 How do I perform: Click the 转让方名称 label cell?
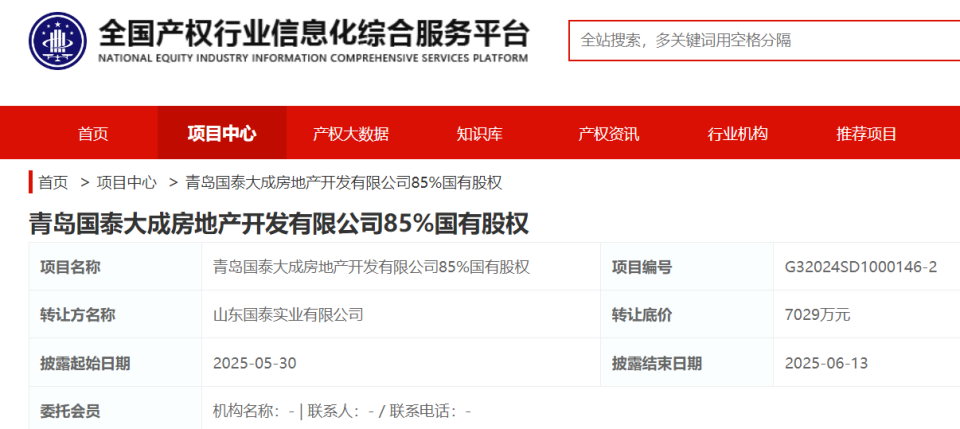pyautogui.click(x=115, y=315)
